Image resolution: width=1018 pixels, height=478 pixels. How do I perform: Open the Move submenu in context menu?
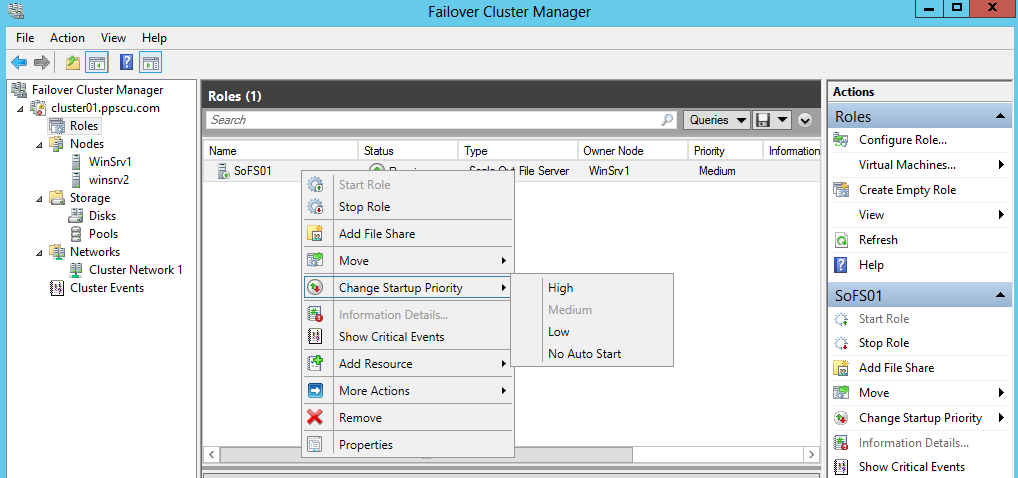pyautogui.click(x=408, y=261)
